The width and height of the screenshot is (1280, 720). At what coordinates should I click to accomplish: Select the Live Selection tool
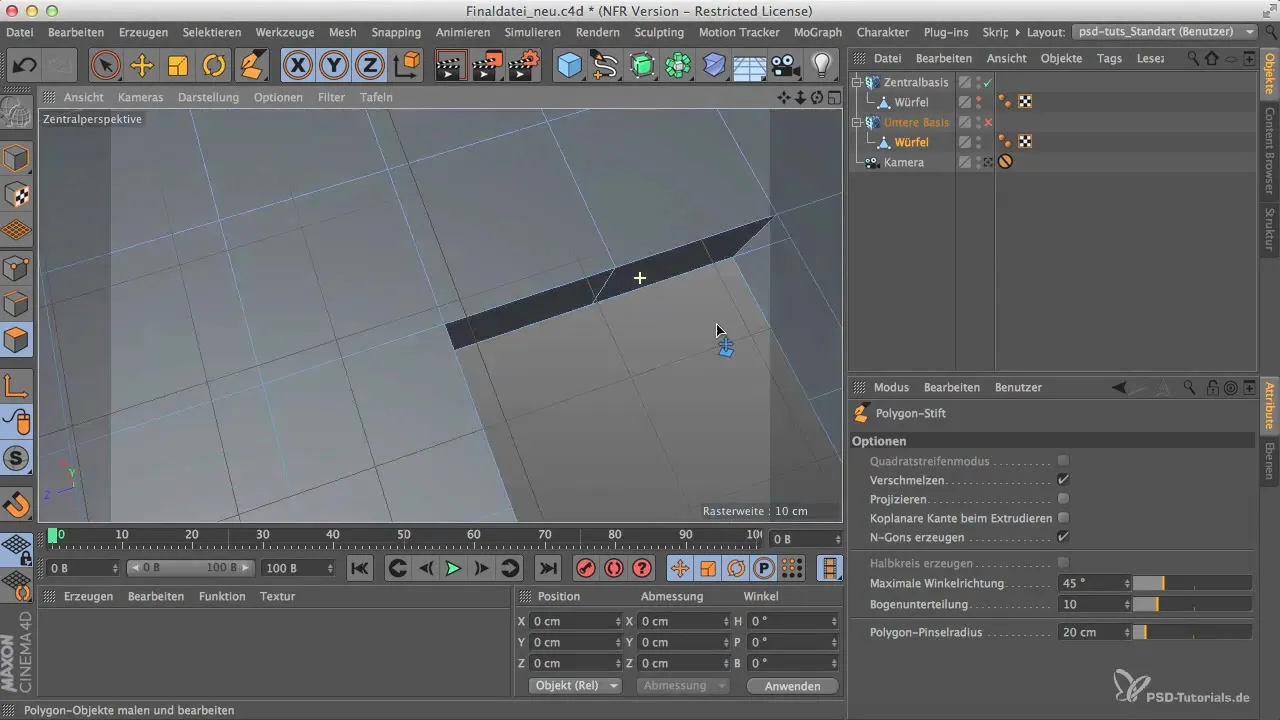[105, 66]
